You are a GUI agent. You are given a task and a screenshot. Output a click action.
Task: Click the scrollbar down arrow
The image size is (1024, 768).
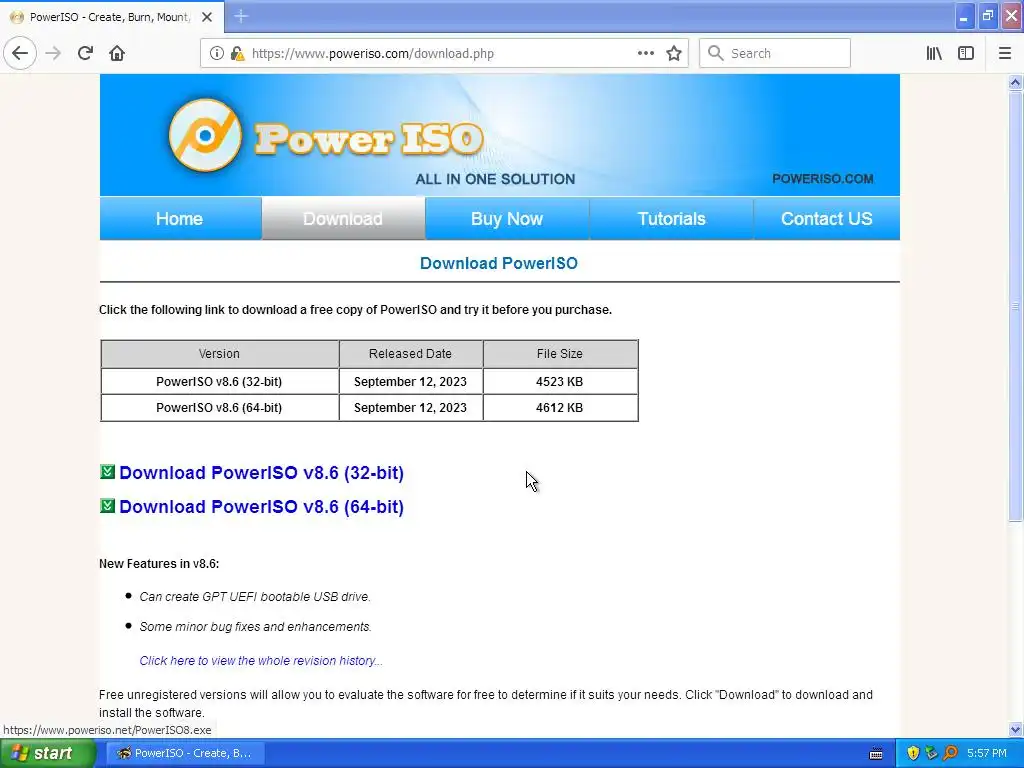pyautogui.click(x=1015, y=729)
